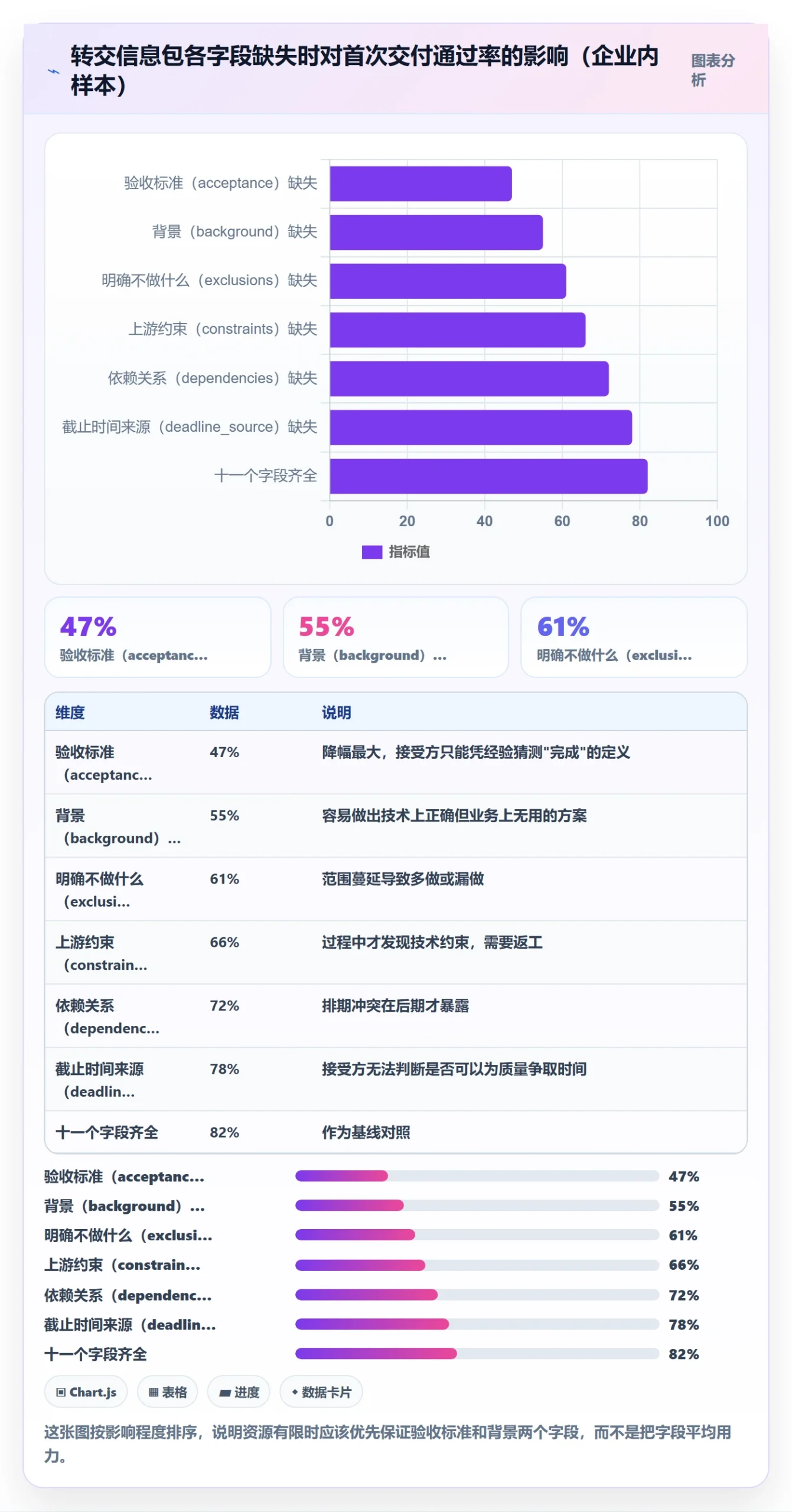792x1512 pixels.
Task: Click the 截止时间来源 progress bar at 78%
Action: click(x=477, y=1324)
